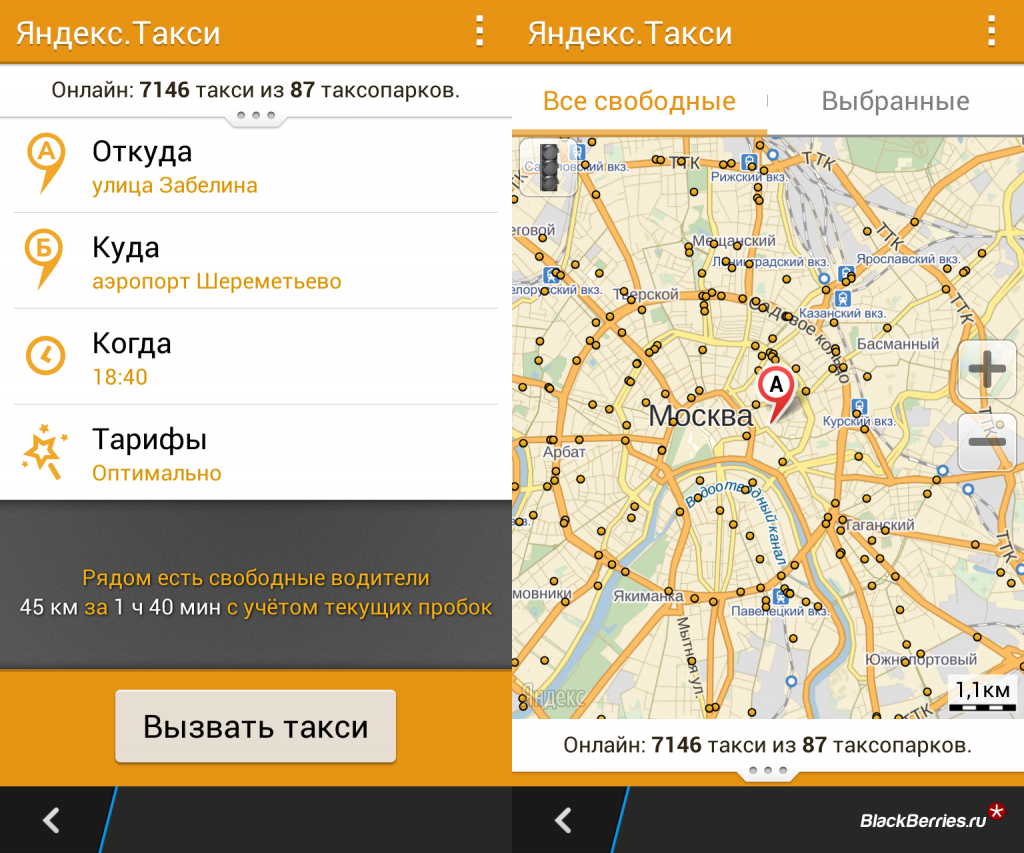Open overflow menu on right map screen

coord(991,31)
